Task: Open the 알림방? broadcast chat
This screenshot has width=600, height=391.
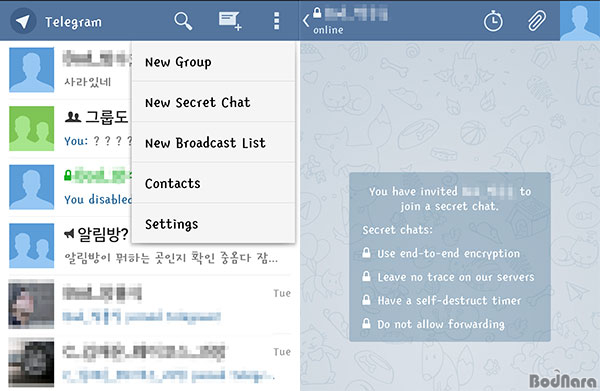Action: 149,246
